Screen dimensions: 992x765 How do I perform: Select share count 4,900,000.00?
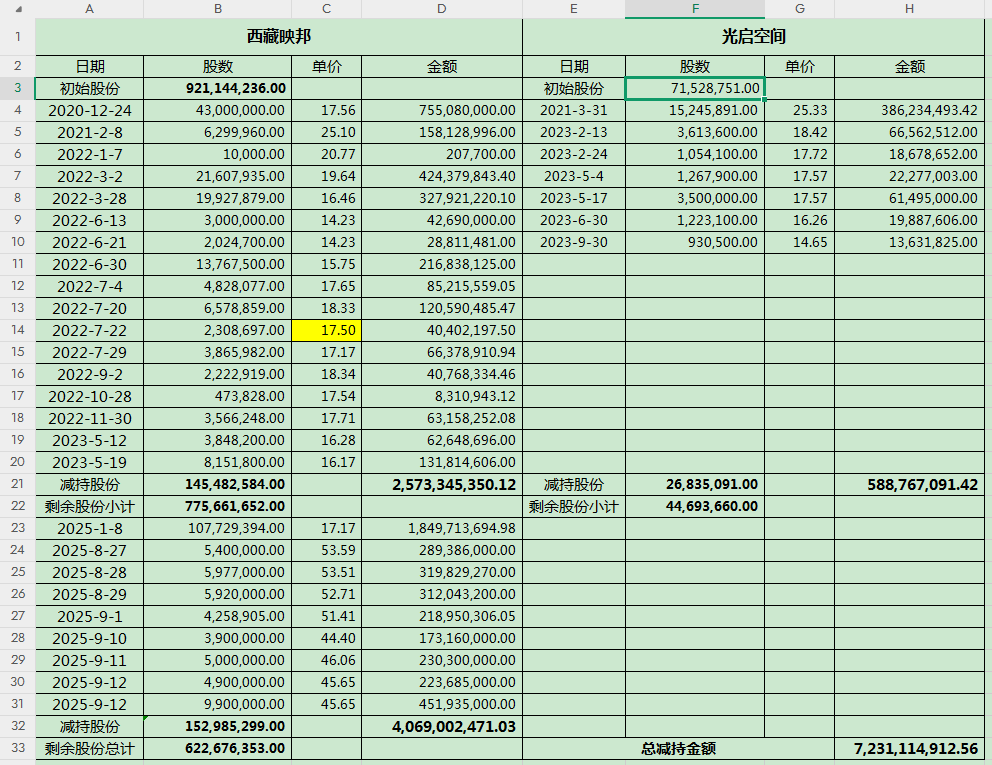click(x=218, y=682)
